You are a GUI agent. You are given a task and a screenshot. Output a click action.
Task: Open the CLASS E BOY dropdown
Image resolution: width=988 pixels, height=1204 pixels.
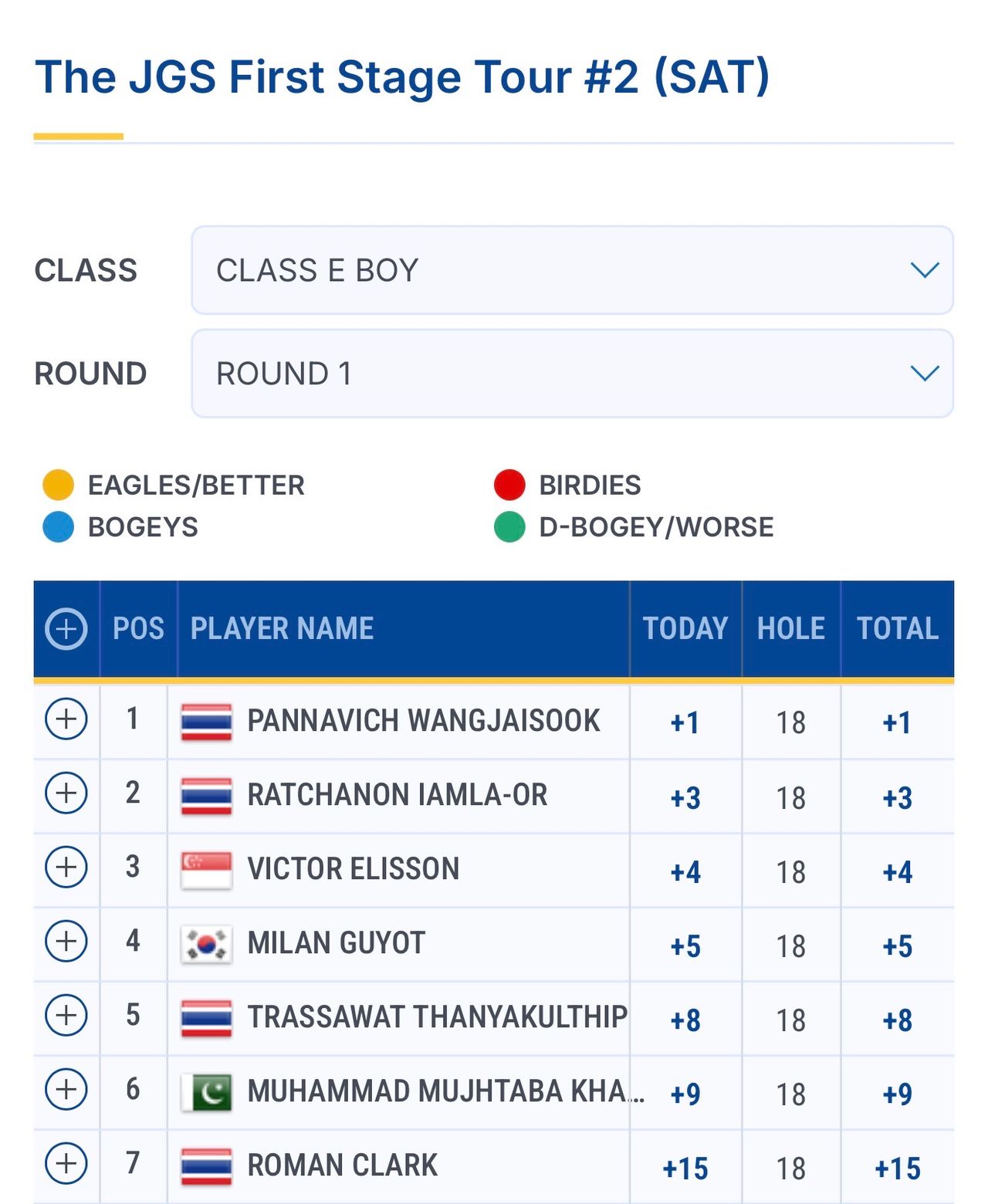tap(572, 270)
